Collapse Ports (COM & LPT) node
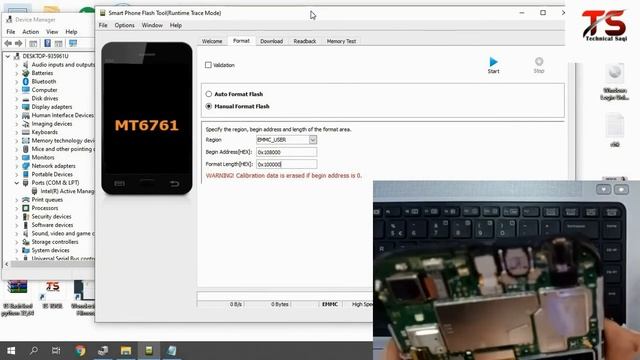 (x=17, y=183)
